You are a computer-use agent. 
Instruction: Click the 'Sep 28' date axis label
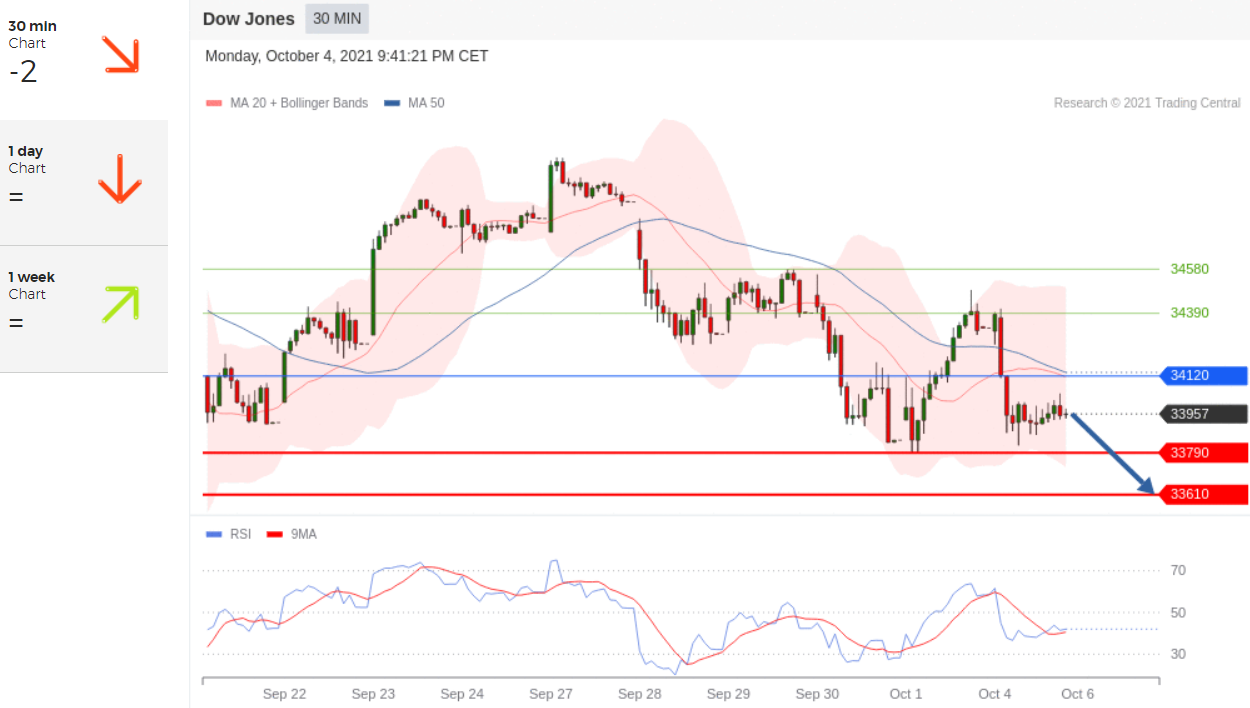[639, 694]
